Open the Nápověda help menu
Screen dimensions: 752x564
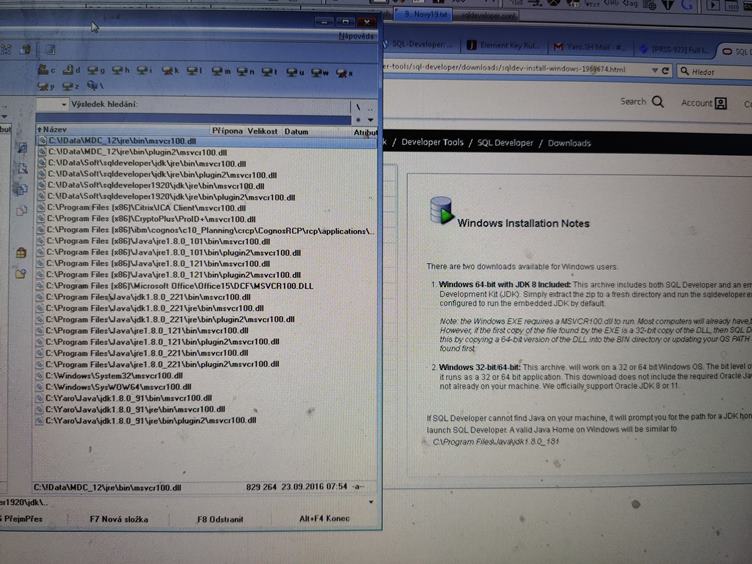click(355, 36)
